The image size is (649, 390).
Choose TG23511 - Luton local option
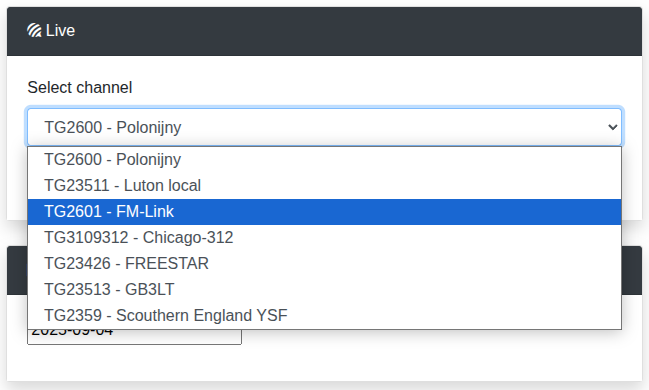(324, 185)
